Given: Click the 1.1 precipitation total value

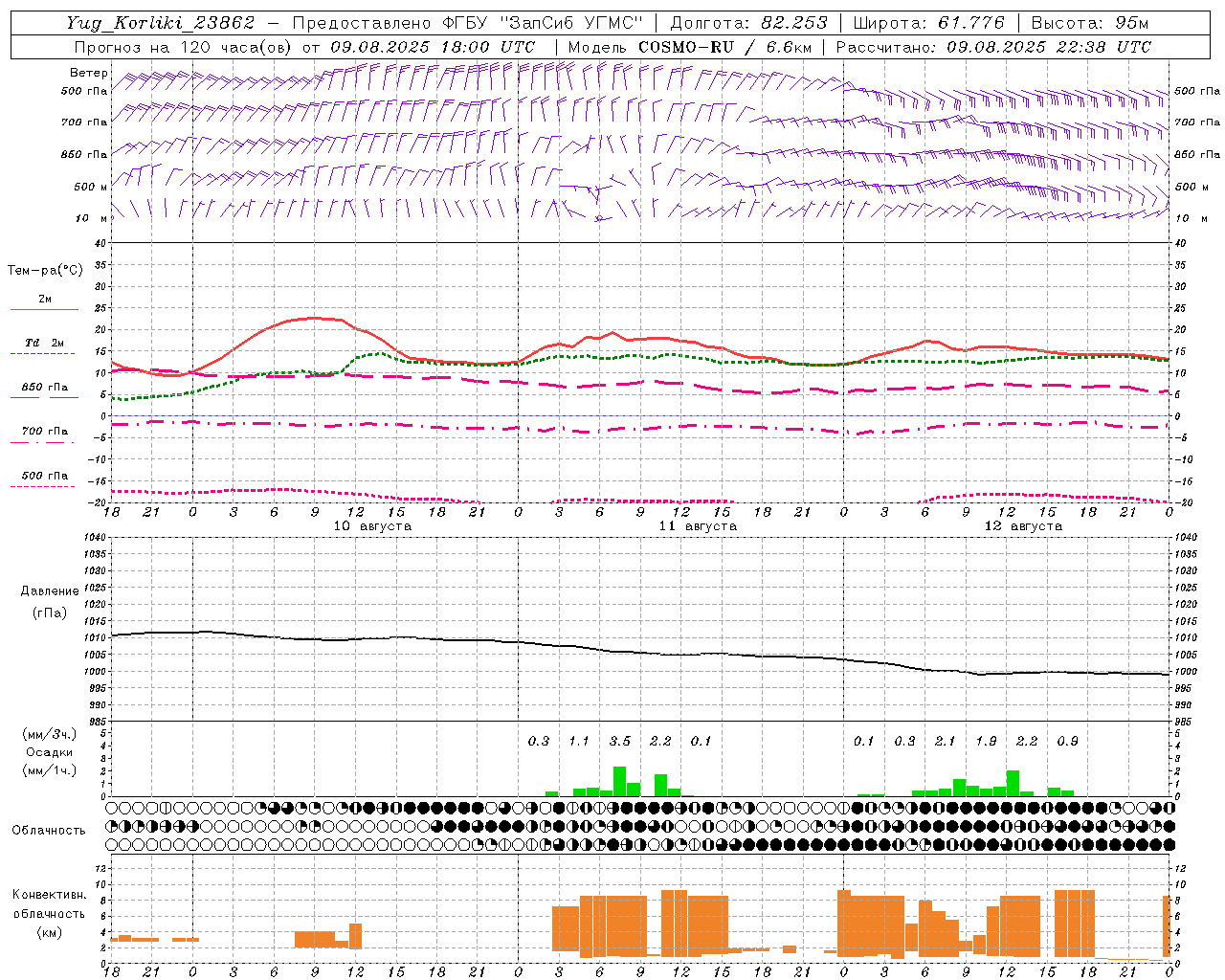Looking at the screenshot, I should pyautogui.click(x=579, y=741).
